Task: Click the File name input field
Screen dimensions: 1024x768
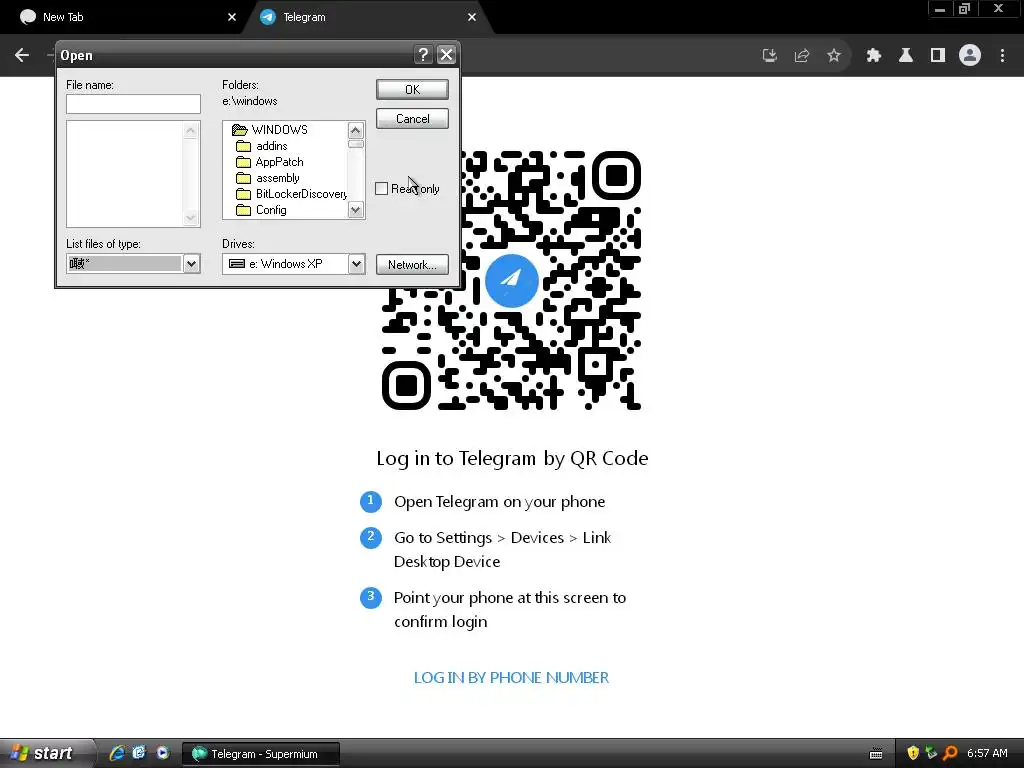Action: [x=133, y=104]
